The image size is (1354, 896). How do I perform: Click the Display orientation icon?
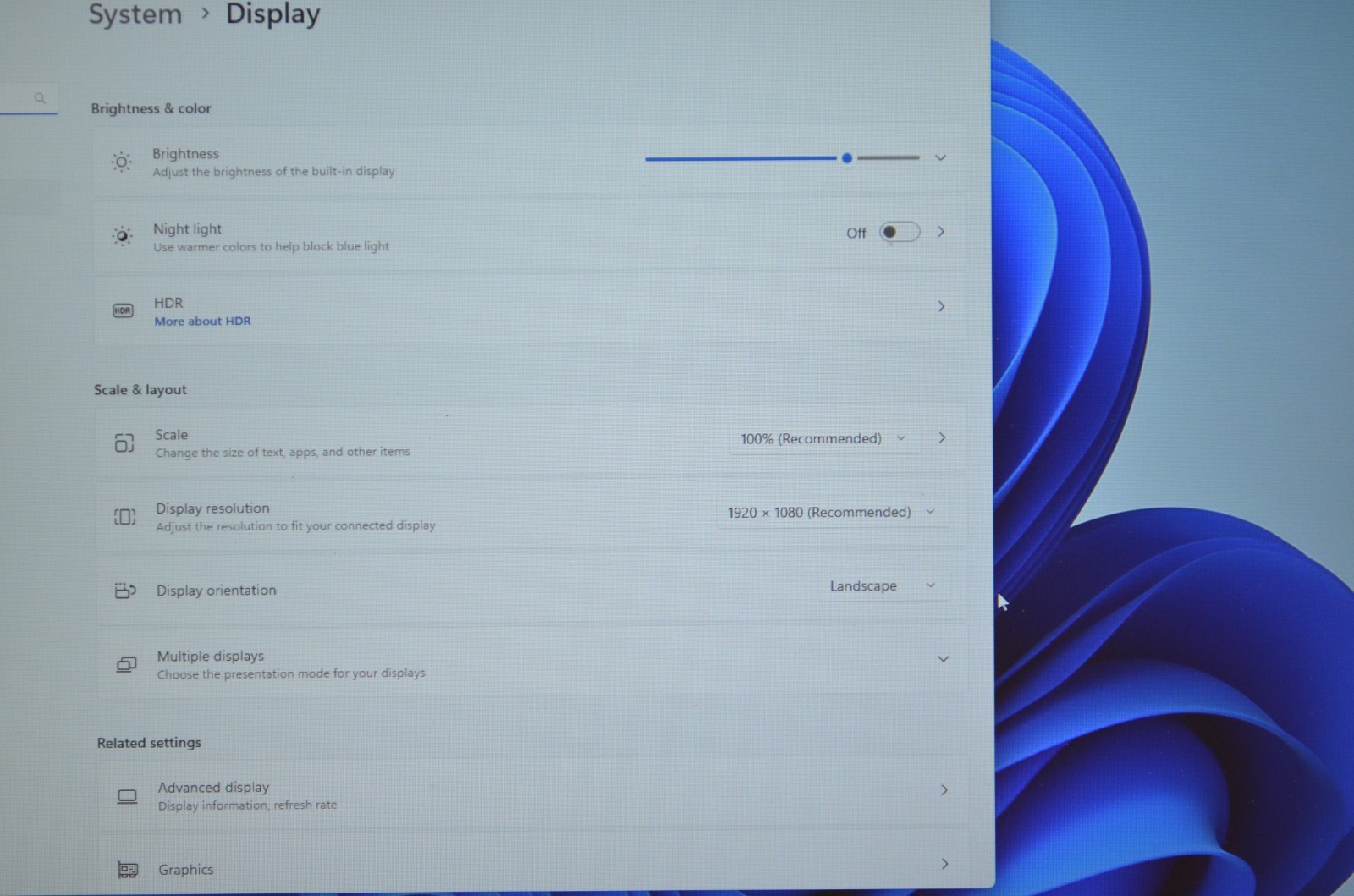click(x=125, y=591)
